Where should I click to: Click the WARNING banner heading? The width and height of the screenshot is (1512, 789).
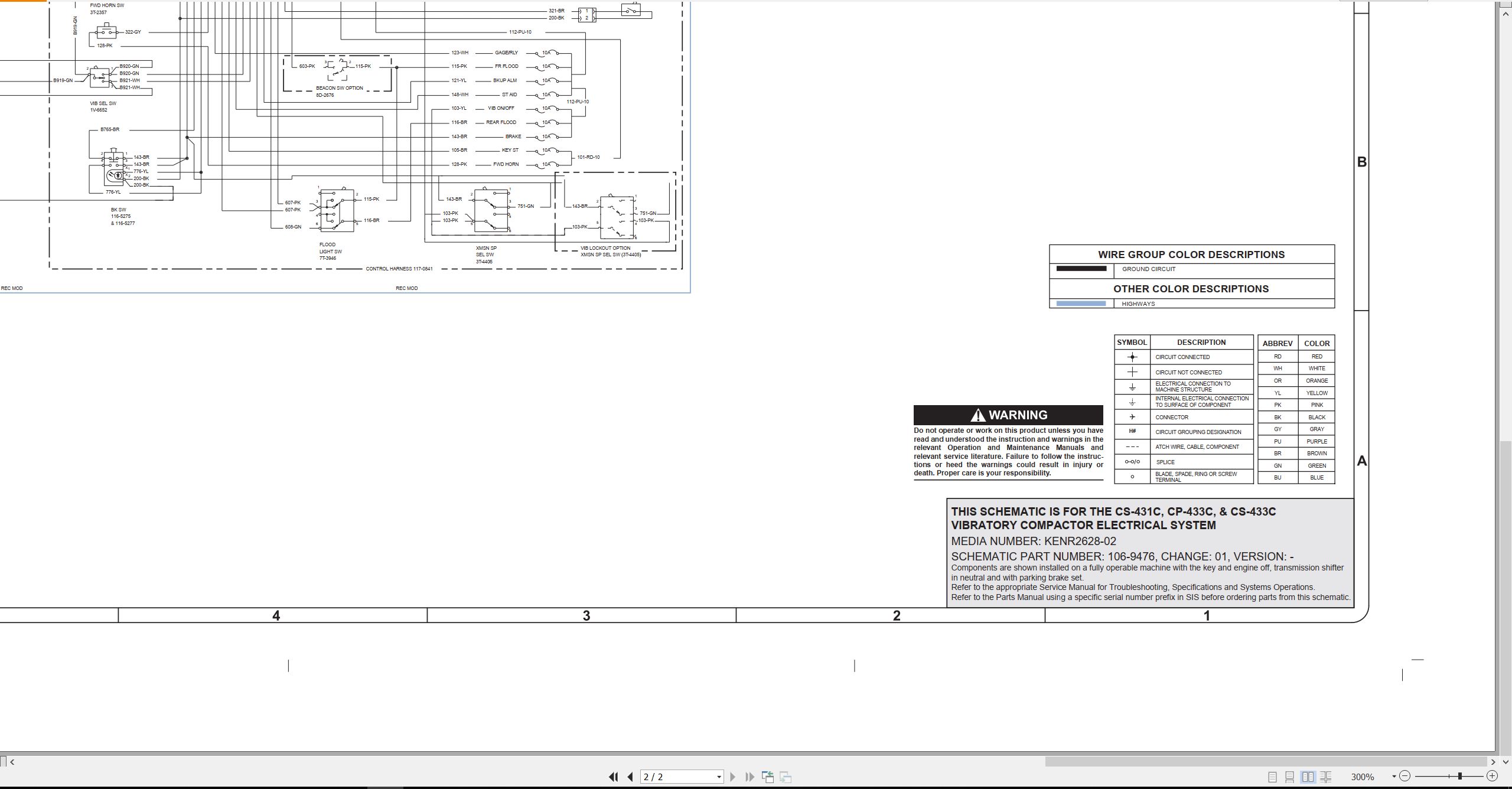pyautogui.click(x=1008, y=415)
